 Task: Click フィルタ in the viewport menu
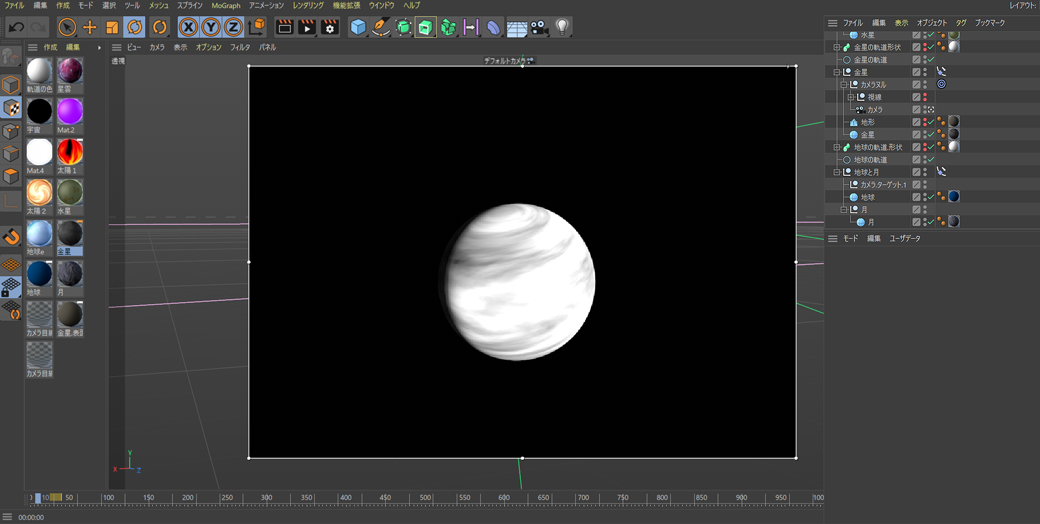[240, 47]
